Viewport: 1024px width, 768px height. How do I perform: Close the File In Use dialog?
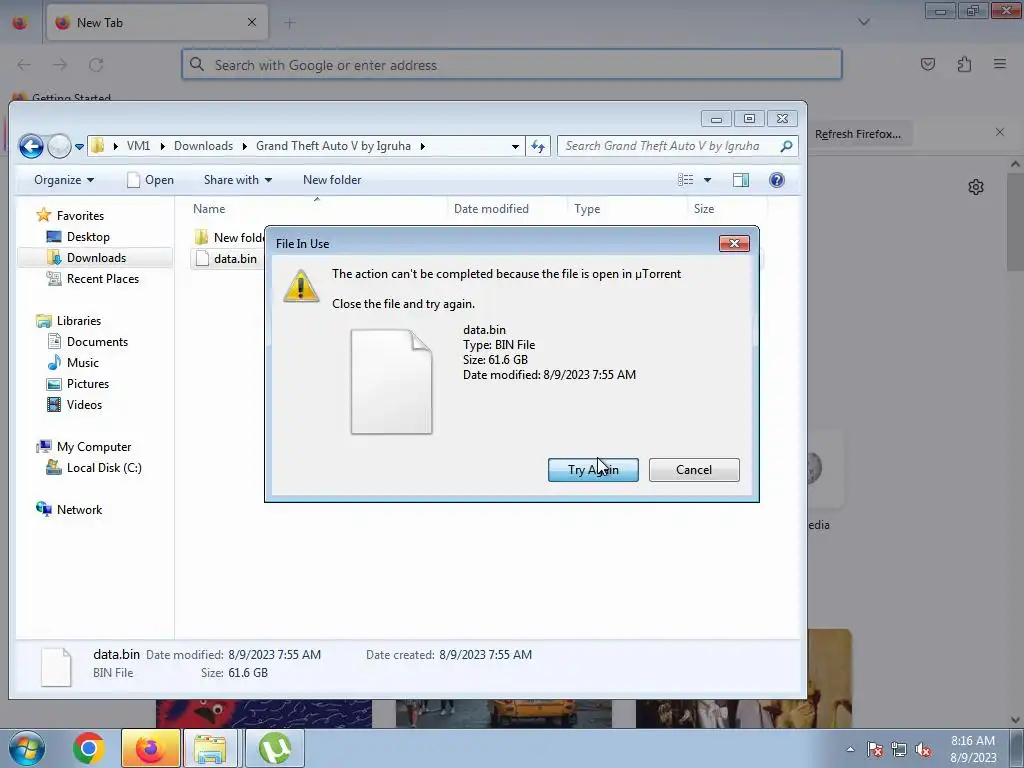click(x=734, y=244)
